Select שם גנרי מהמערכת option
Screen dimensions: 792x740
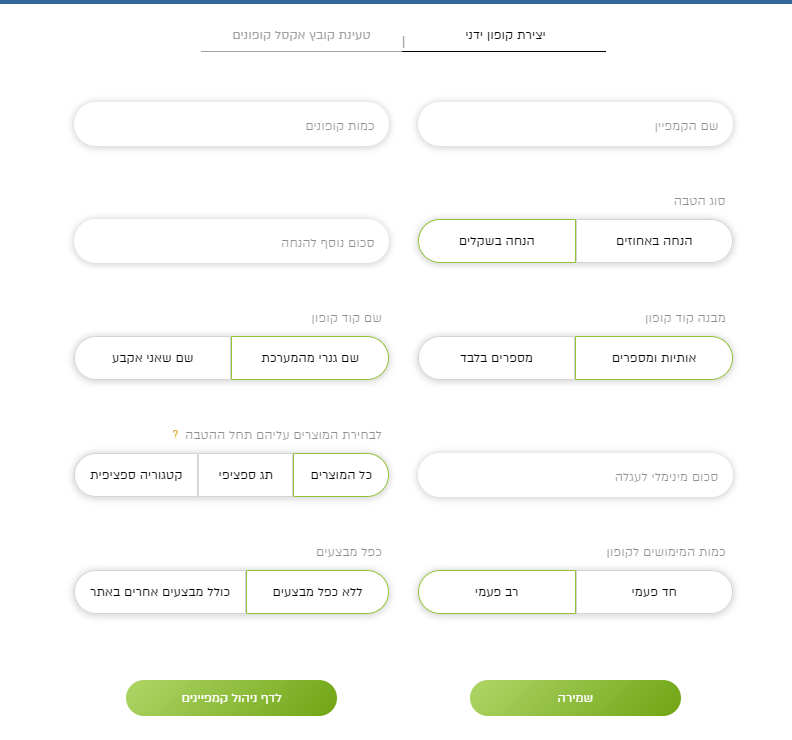pyautogui.click(x=310, y=358)
